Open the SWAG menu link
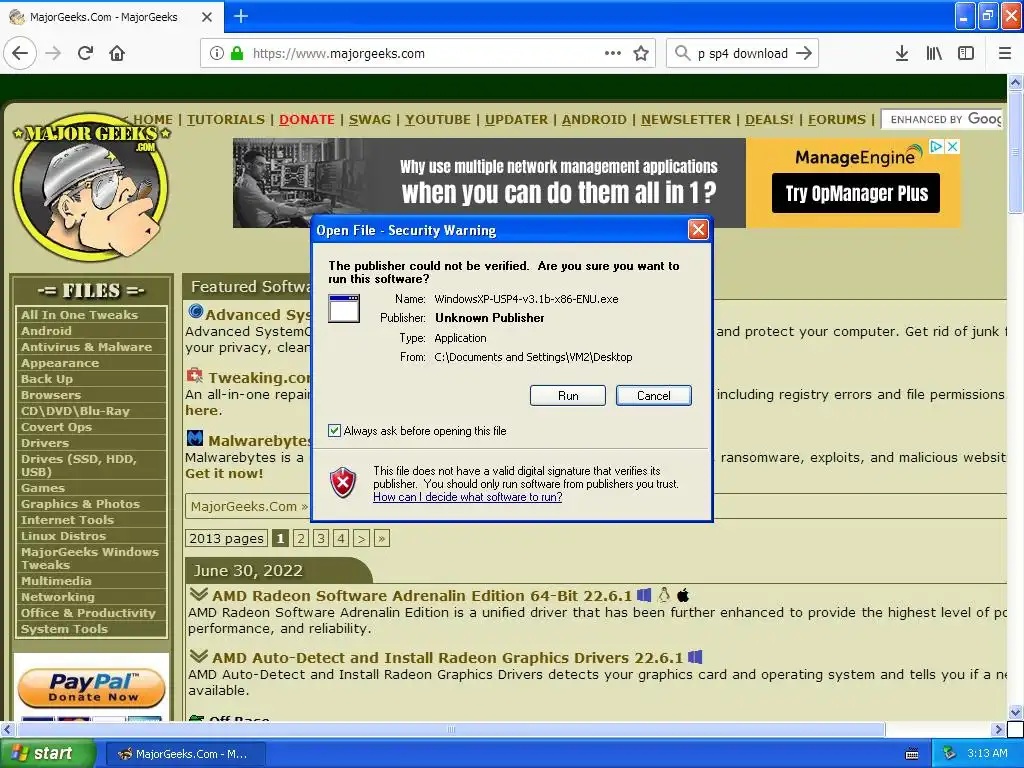 (x=370, y=120)
